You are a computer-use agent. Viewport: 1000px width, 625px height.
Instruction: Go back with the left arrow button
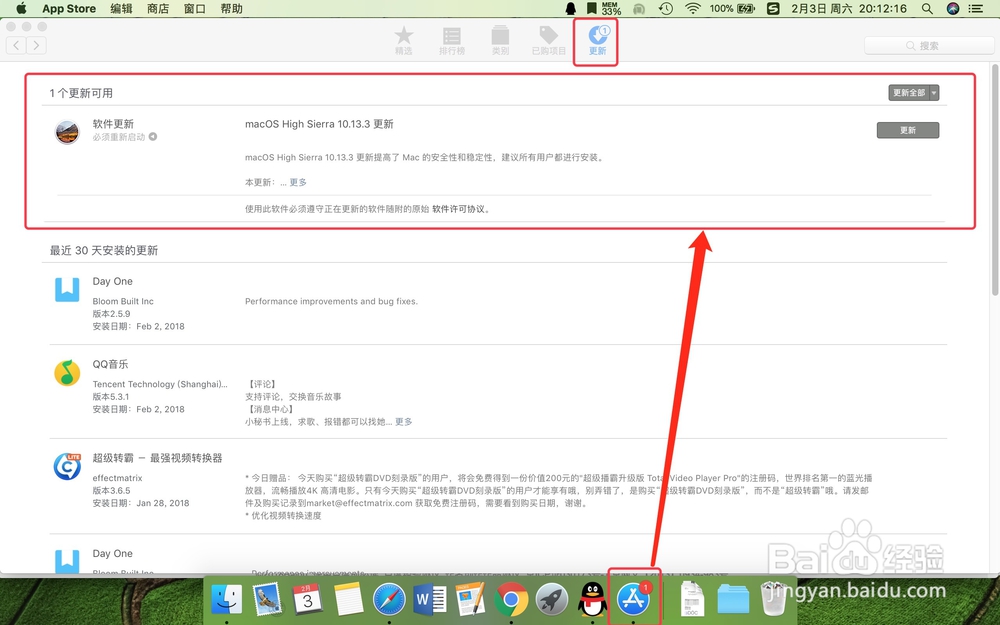[16, 45]
